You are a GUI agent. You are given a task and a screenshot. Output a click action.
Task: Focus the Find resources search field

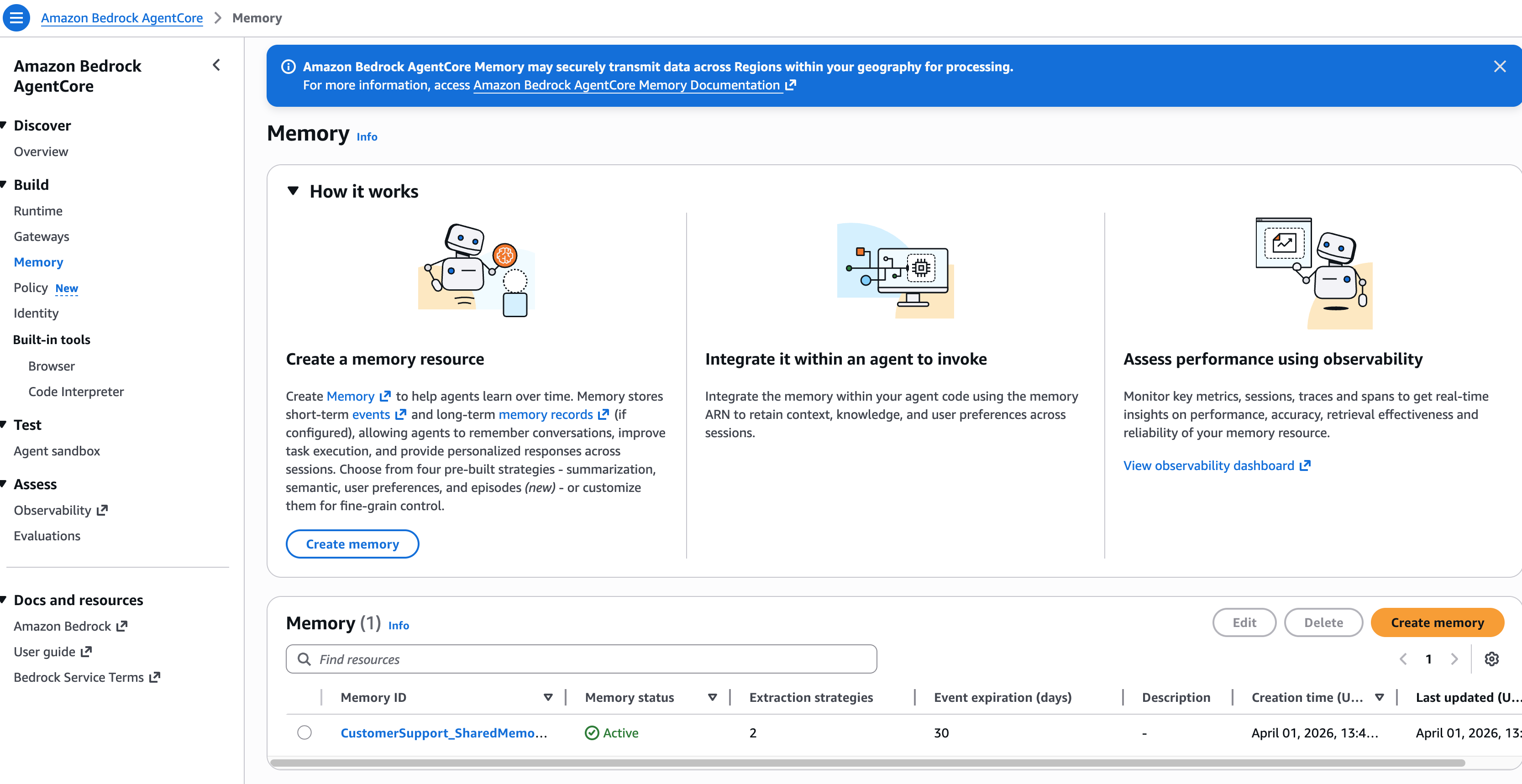(x=582, y=659)
